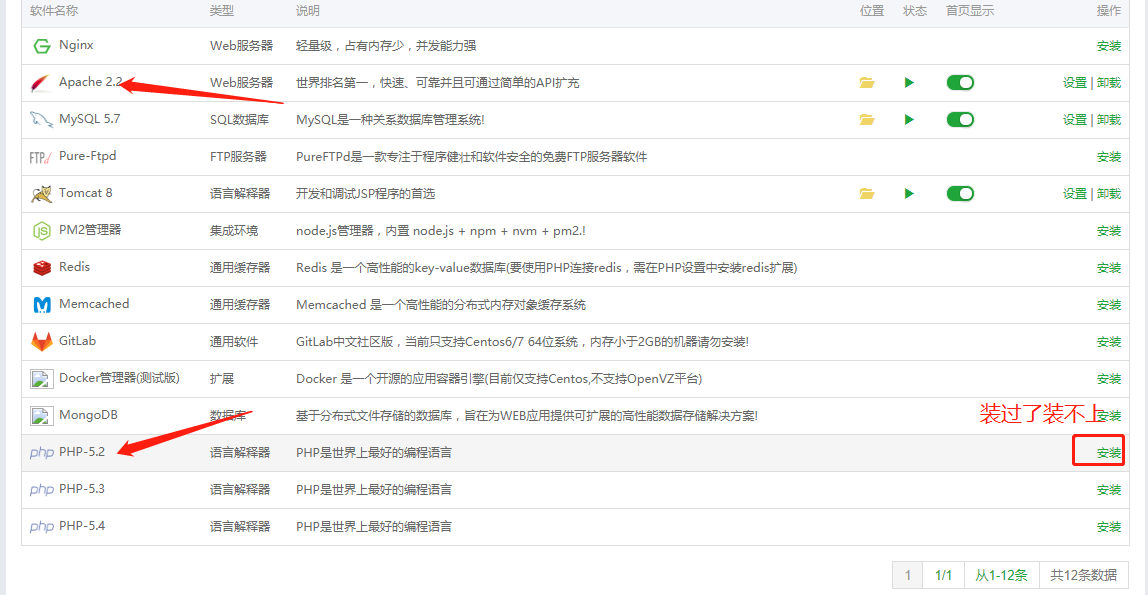
Task: Click the Apache feather icon
Action: tap(41, 83)
